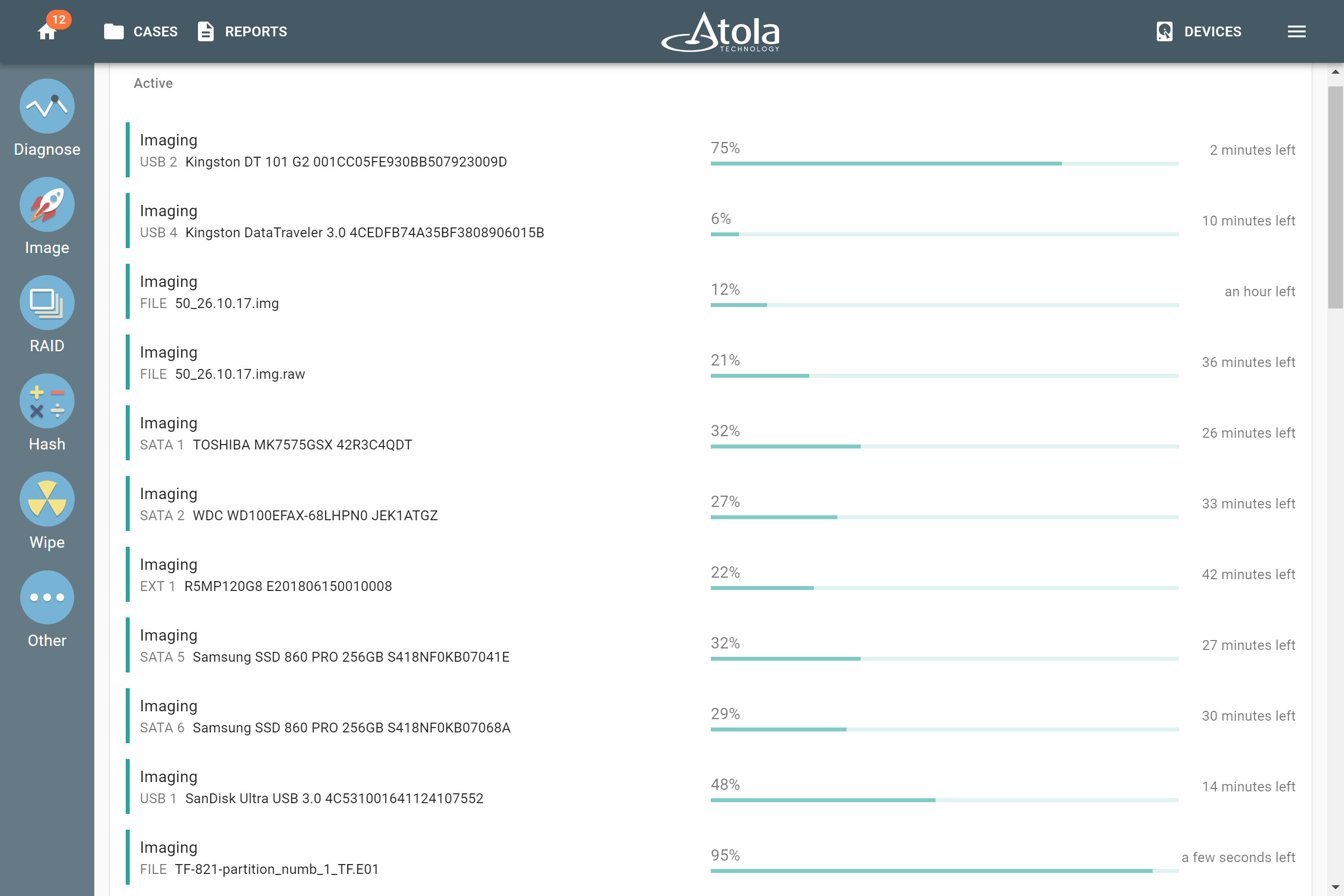Click the 21% progress value
The height and width of the screenshot is (896, 1344).
[725, 360]
